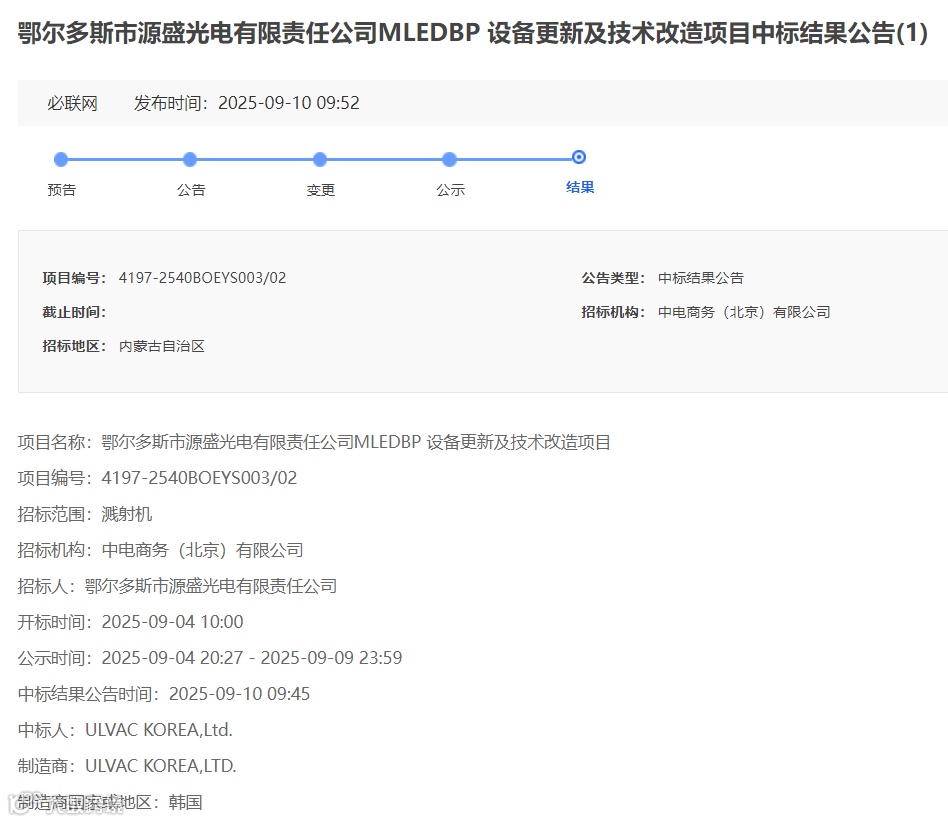Click 中标结果公告 announcement type value
Image resolution: width=948 pixels, height=822 pixels.
click(701, 278)
